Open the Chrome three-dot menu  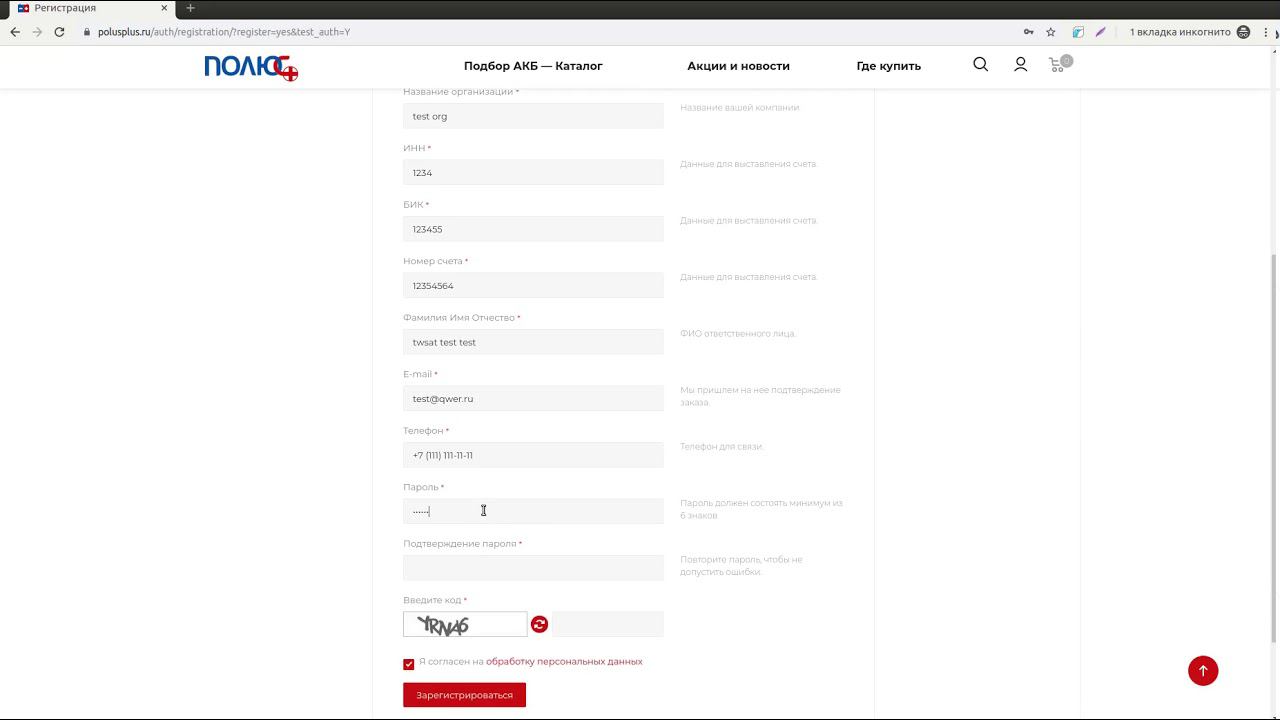[1266, 32]
